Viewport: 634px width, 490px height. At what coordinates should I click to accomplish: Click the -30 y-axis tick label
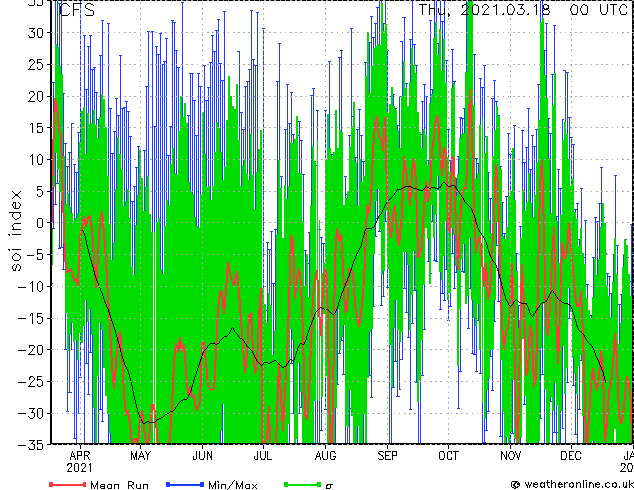tap(32, 413)
